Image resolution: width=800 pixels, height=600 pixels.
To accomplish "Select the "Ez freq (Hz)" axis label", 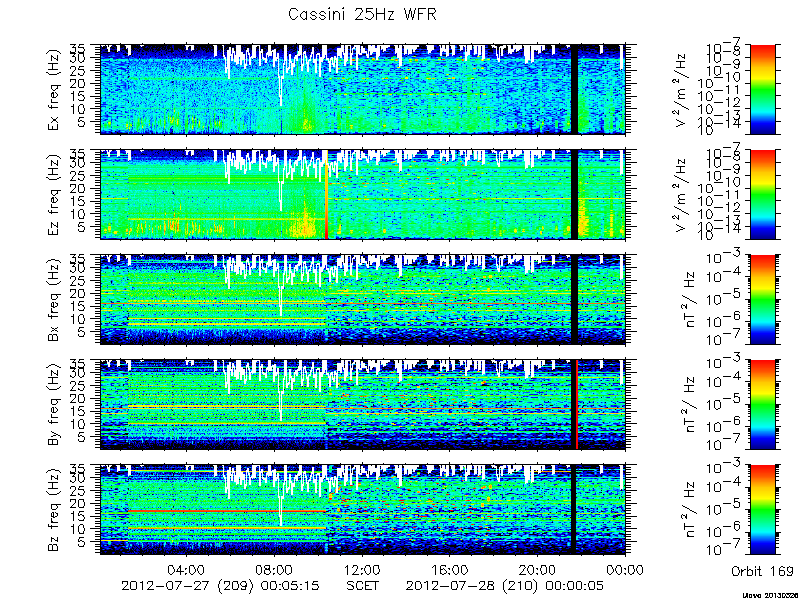I will pyautogui.click(x=54, y=194).
